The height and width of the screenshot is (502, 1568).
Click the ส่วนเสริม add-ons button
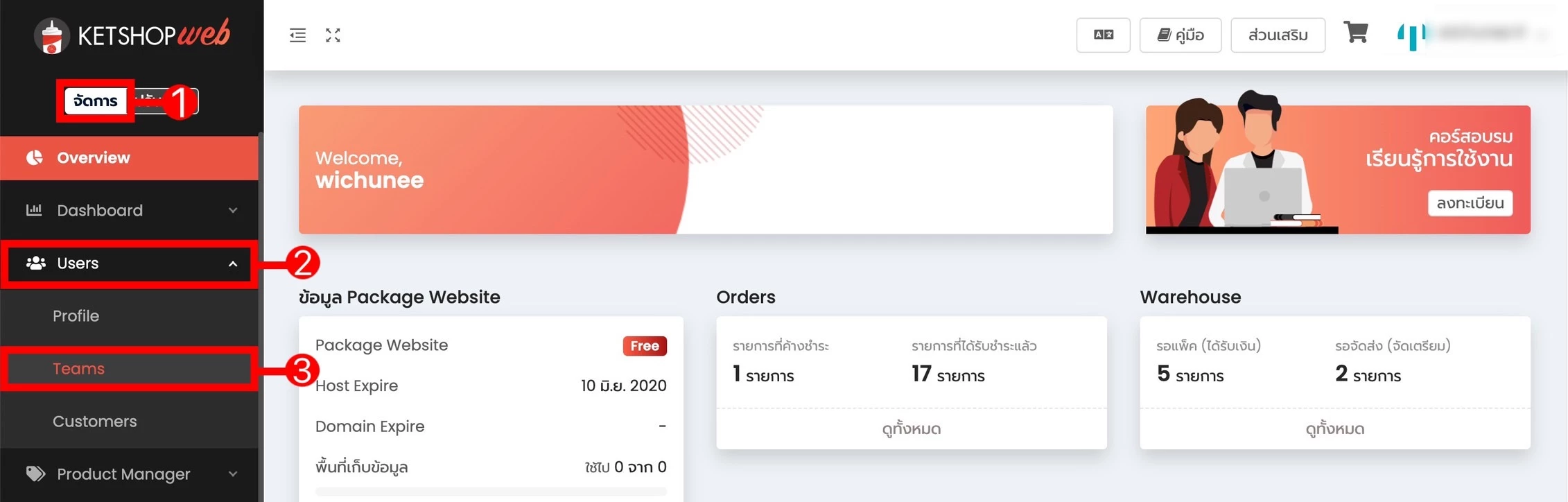point(1278,35)
